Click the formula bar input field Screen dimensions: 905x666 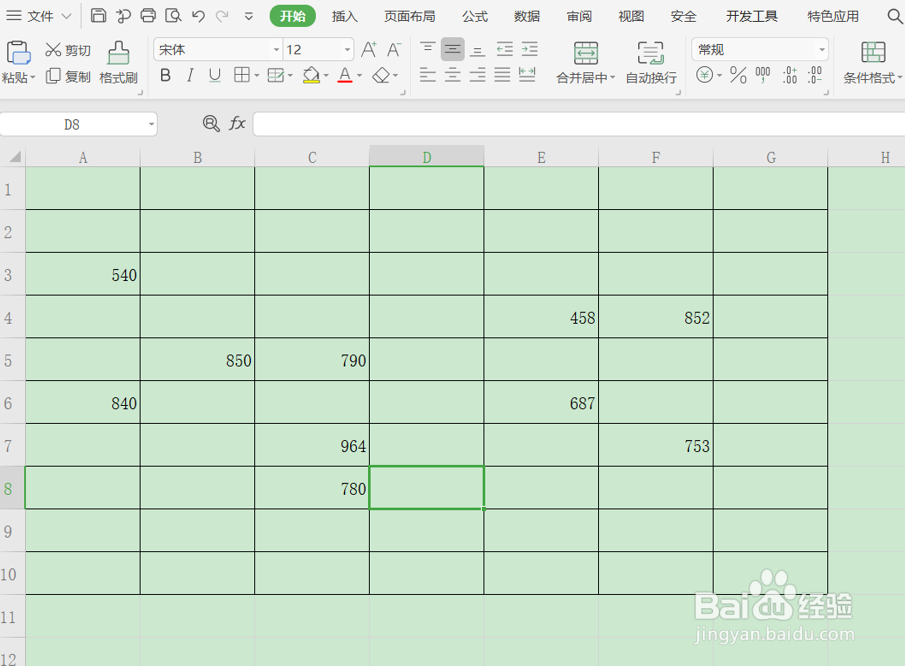[x=579, y=124]
